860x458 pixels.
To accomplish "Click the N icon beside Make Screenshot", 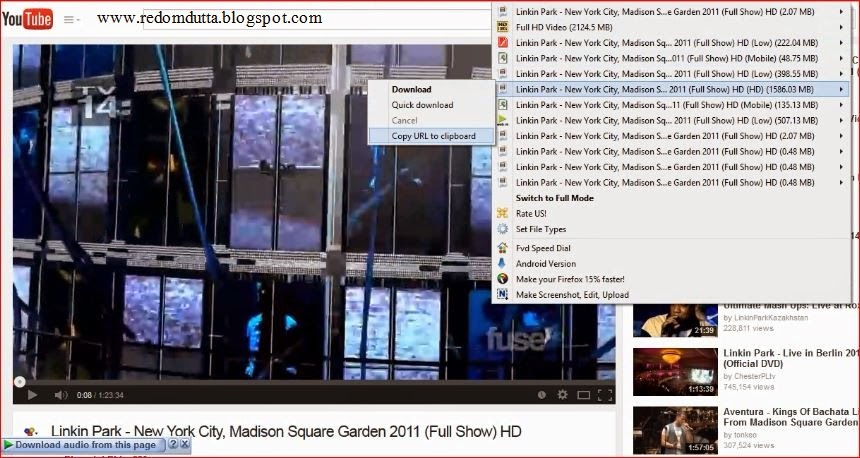I will (502, 295).
